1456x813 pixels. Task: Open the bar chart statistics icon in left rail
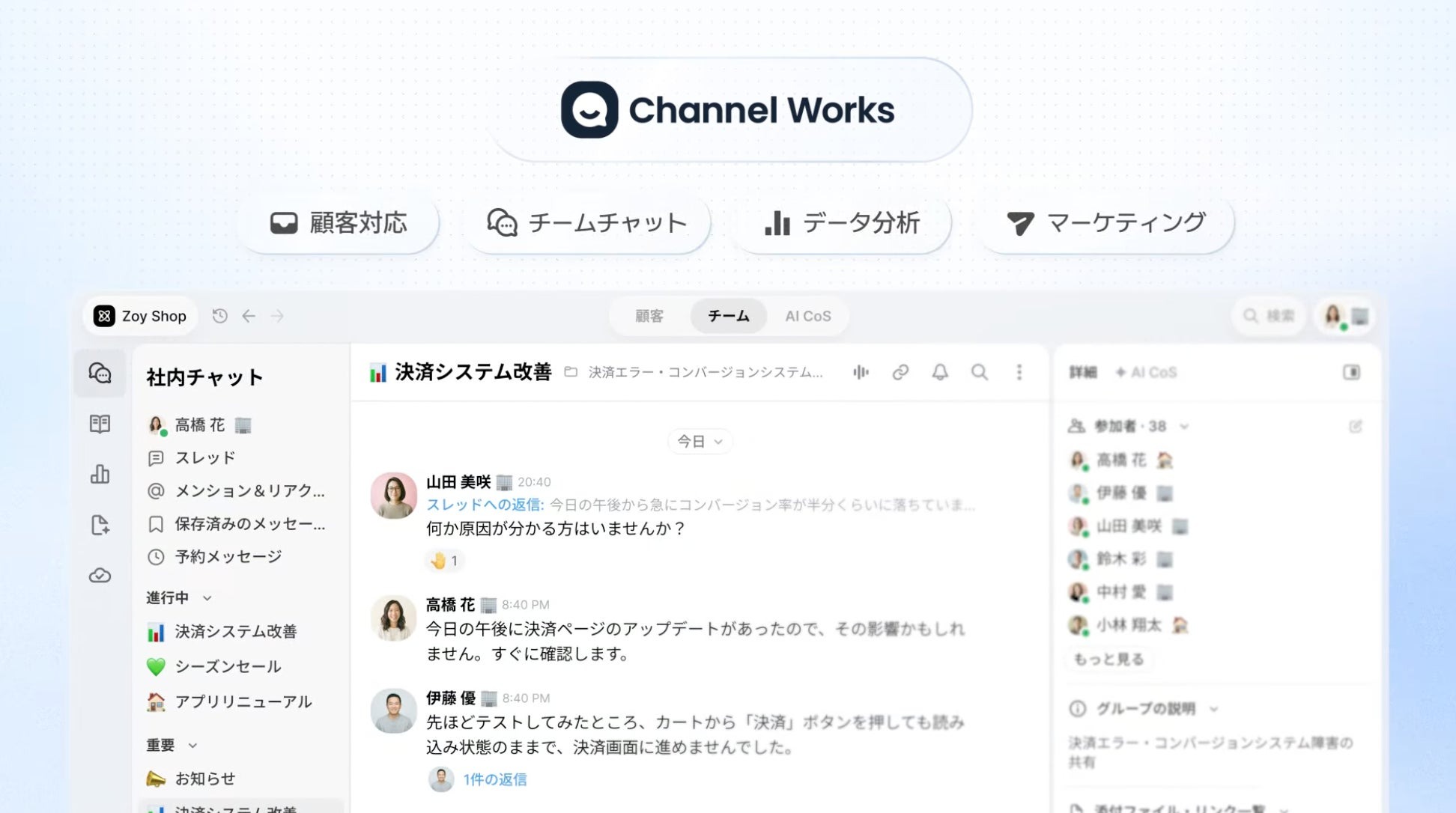click(x=100, y=474)
